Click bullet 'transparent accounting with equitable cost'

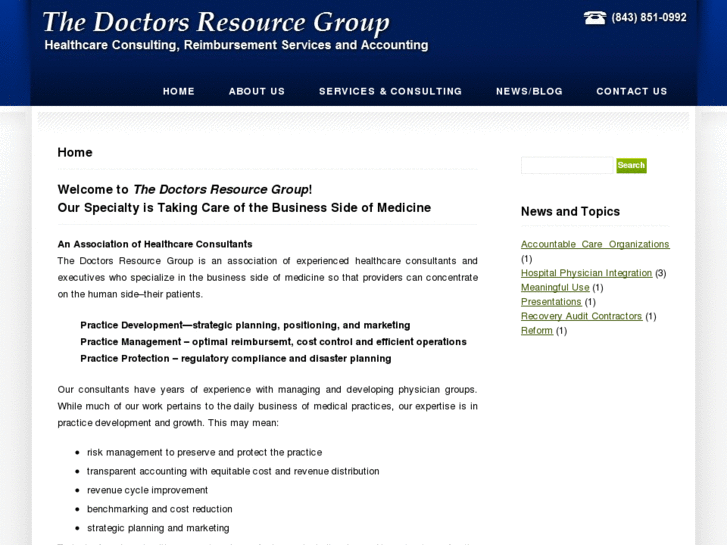tap(233, 471)
